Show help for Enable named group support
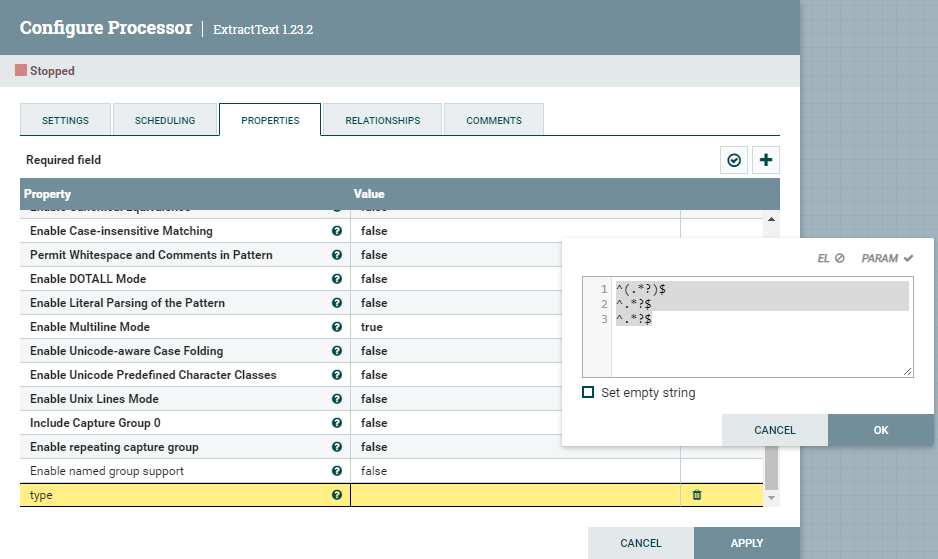Image resolution: width=938 pixels, height=559 pixels. [x=337, y=471]
